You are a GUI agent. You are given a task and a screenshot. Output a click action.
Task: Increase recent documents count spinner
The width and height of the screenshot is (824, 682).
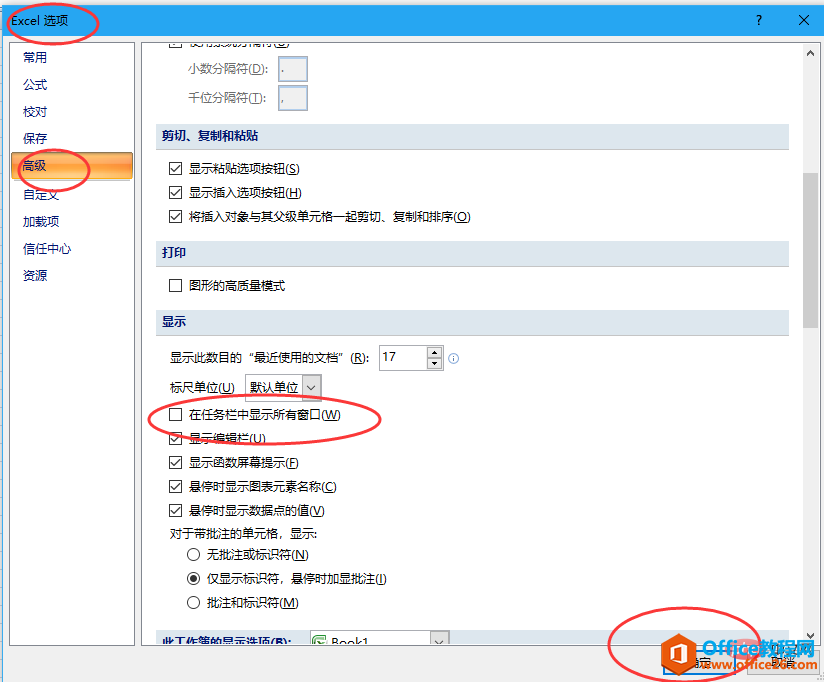pos(434,353)
